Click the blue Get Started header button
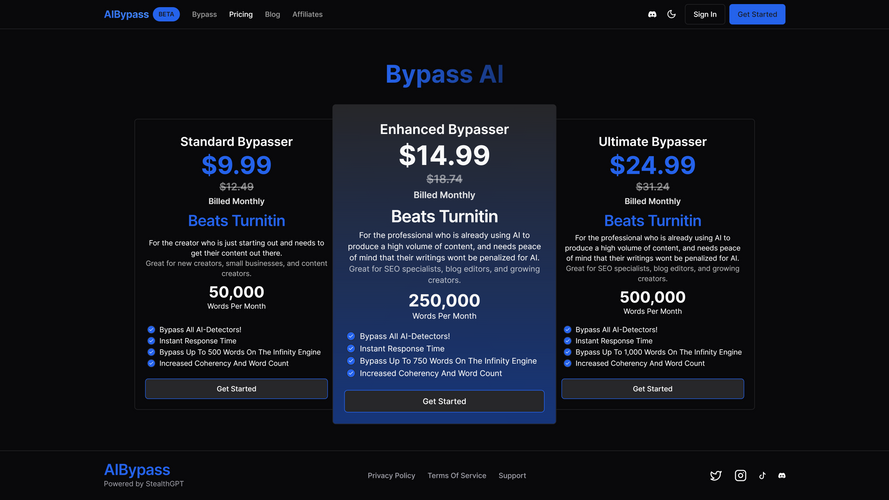Viewport: 889px width, 500px height. (x=757, y=14)
